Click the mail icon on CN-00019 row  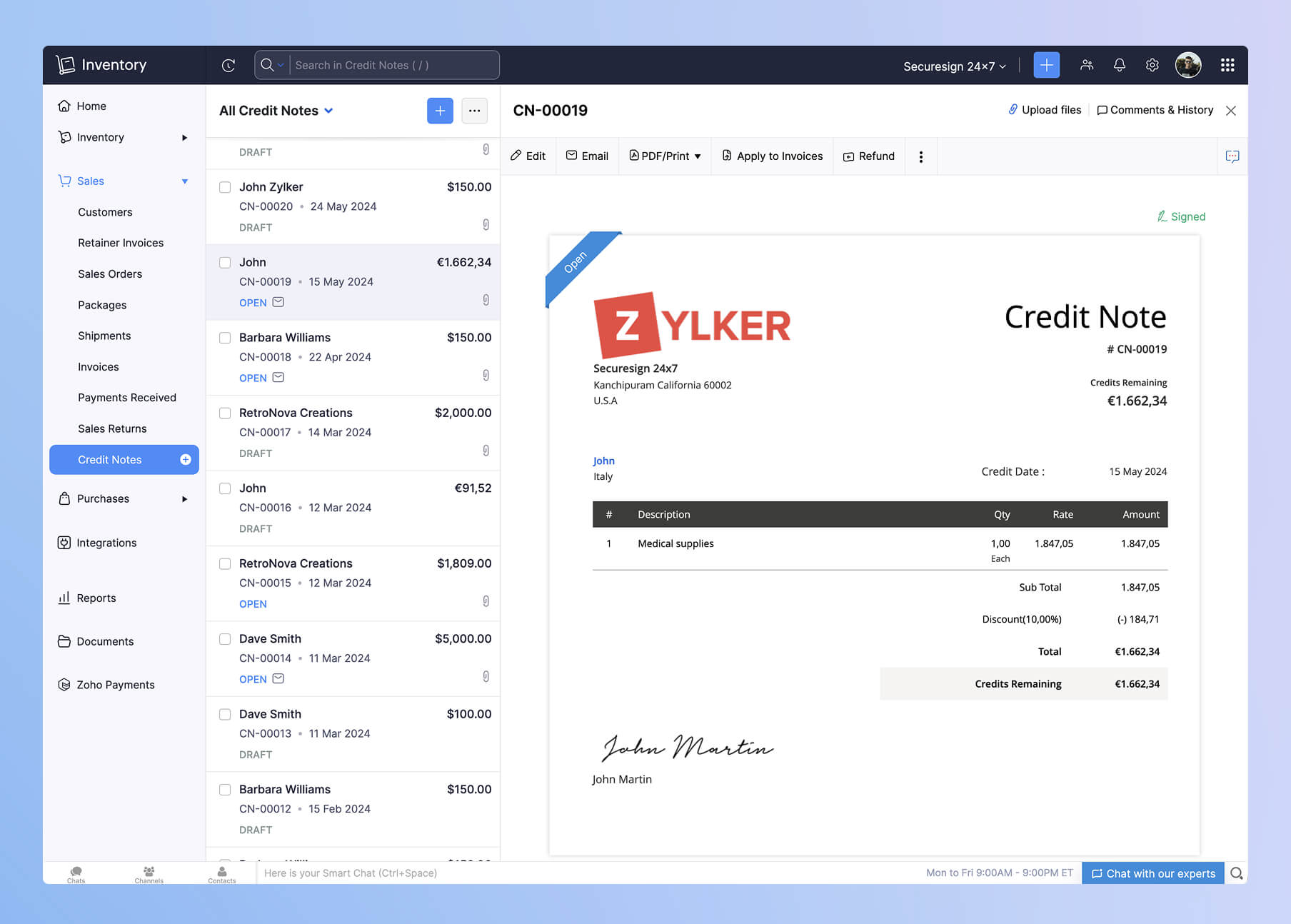278,302
